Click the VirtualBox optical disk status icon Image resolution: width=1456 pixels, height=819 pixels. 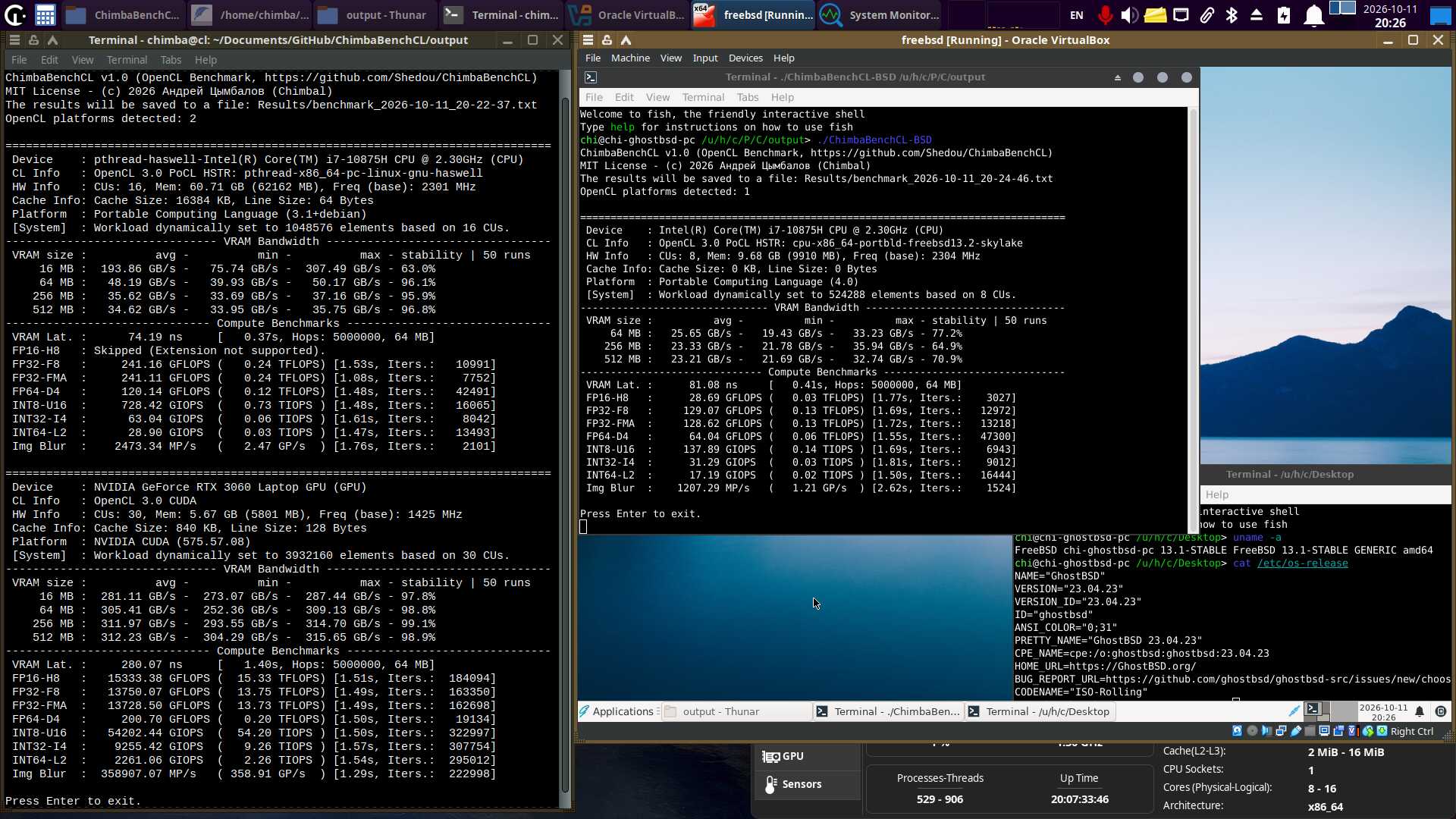(x=1252, y=731)
